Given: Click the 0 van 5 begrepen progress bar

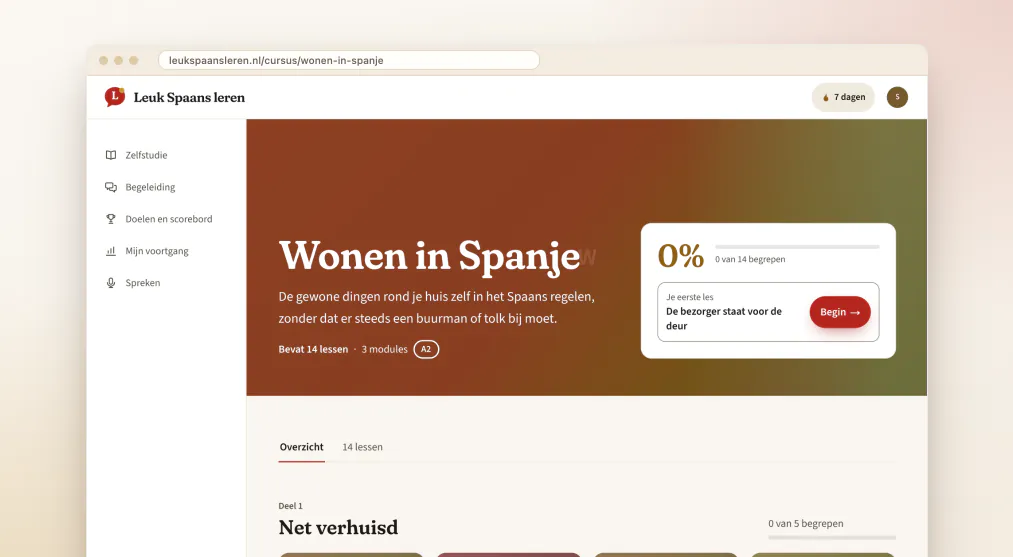Looking at the screenshot, I should click(x=832, y=538).
